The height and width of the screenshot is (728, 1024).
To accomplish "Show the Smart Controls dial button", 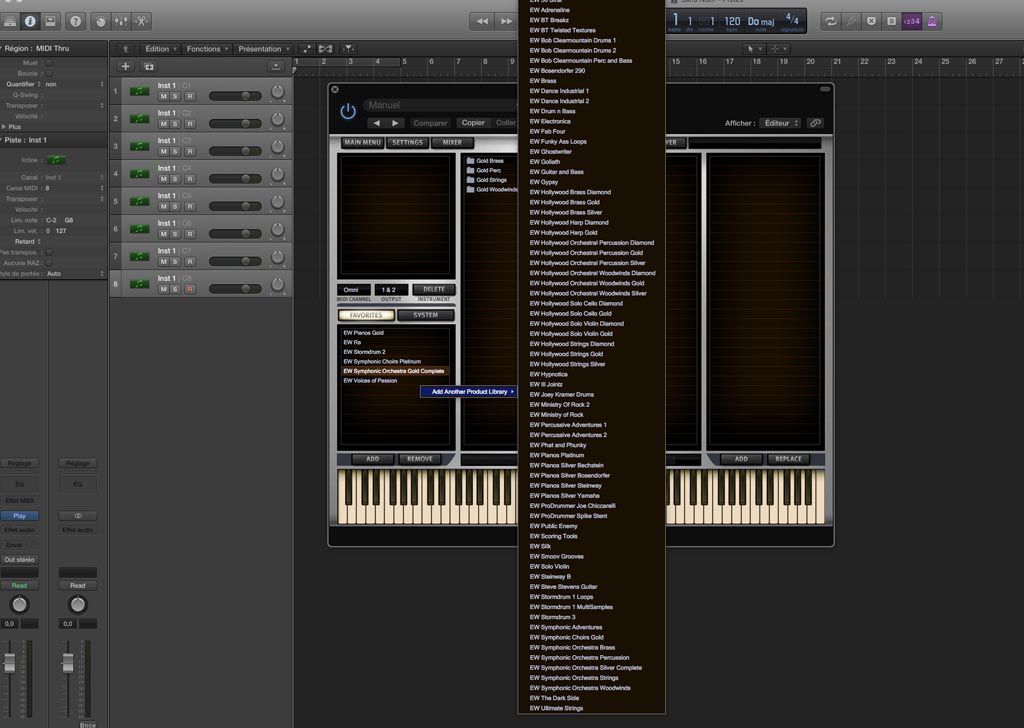I will 101,22.
